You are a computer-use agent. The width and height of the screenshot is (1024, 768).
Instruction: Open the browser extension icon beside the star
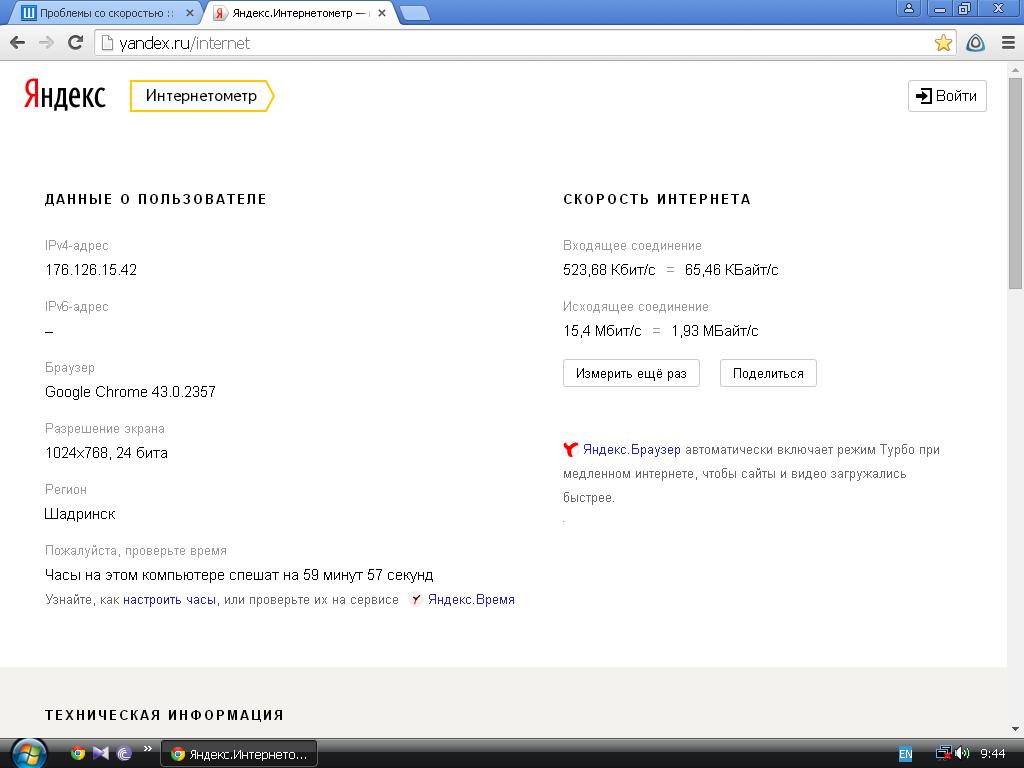click(975, 43)
